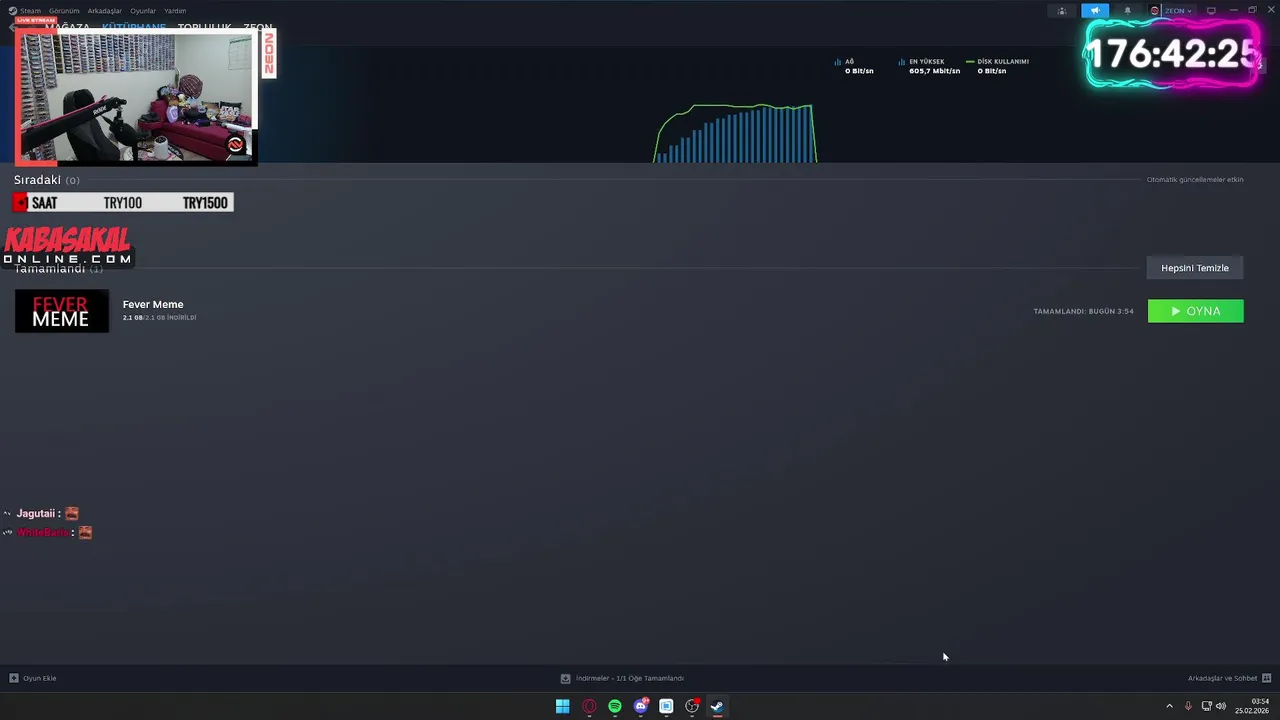Click the download speed graph
The width and height of the screenshot is (1280, 720).
pyautogui.click(x=735, y=133)
